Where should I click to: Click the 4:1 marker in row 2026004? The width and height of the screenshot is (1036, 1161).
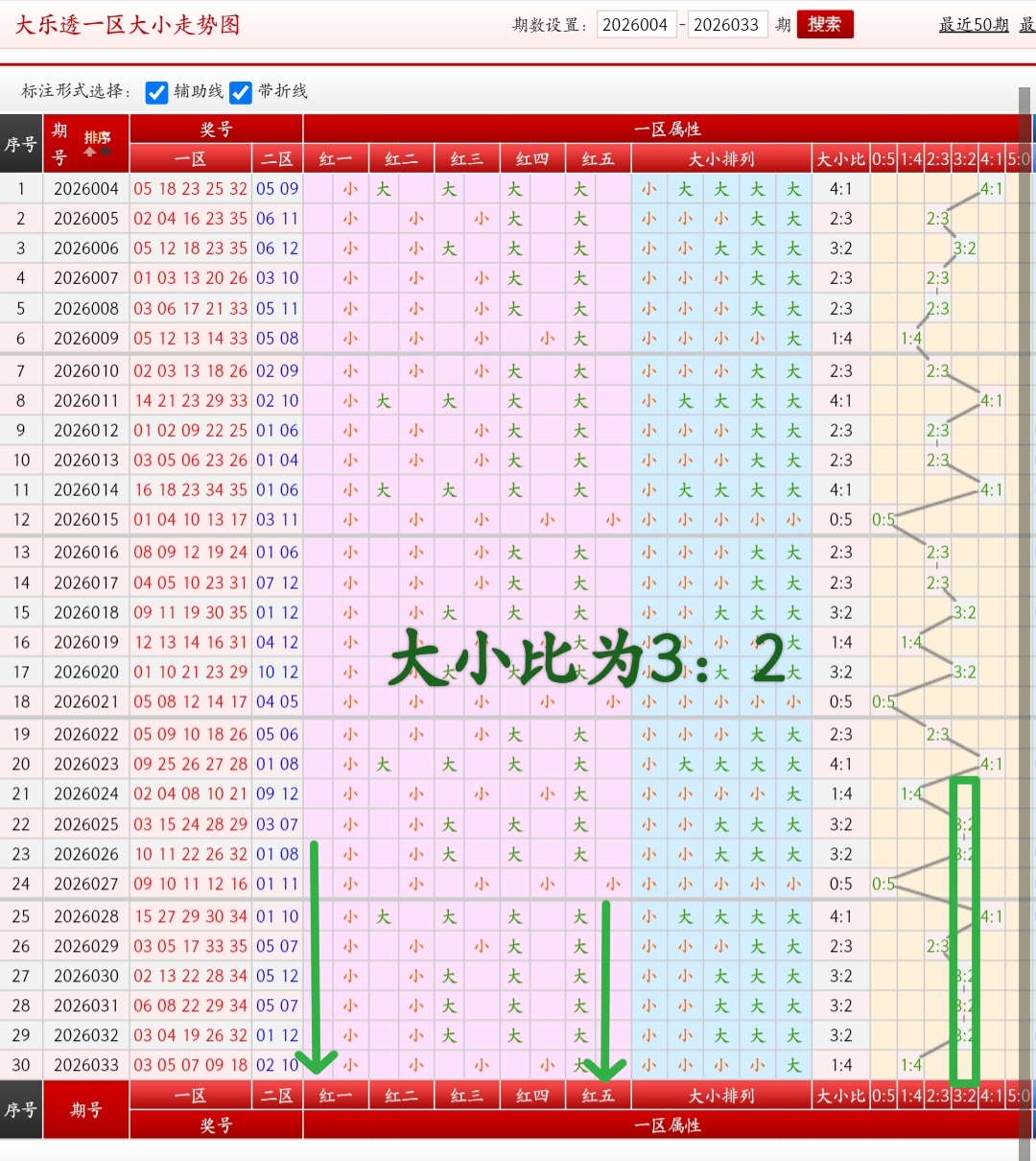pos(992,189)
